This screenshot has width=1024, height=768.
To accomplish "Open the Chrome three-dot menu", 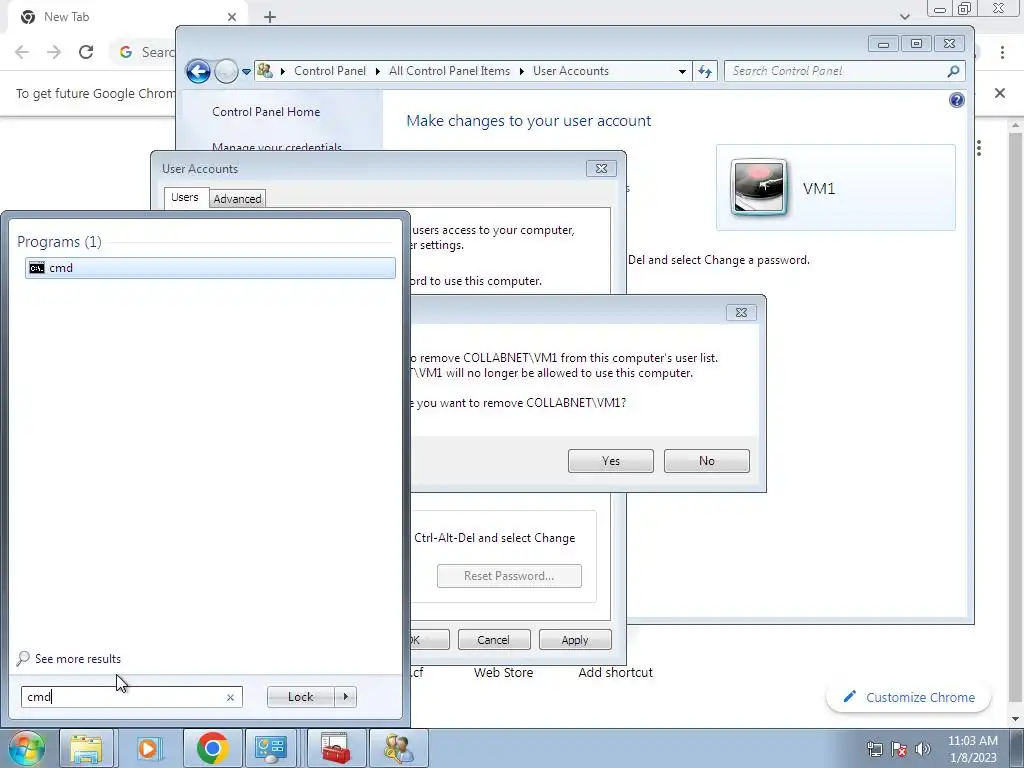I will [1002, 52].
